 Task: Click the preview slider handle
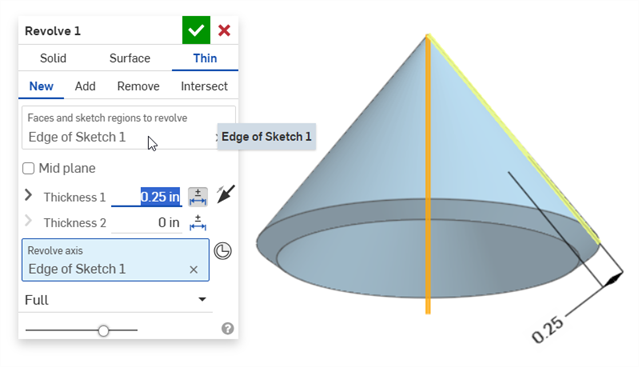[x=104, y=331]
